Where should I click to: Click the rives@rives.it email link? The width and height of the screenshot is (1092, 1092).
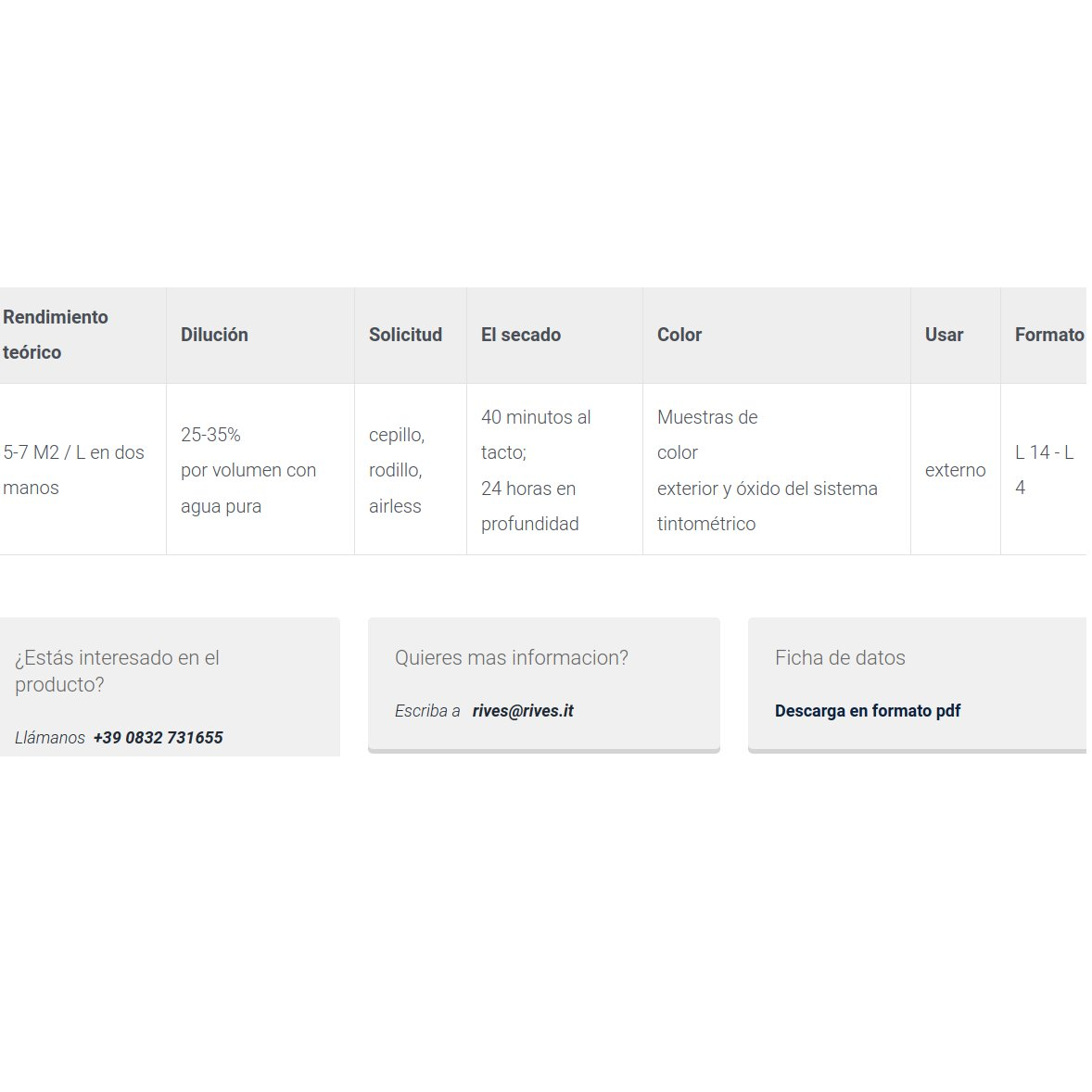[522, 711]
